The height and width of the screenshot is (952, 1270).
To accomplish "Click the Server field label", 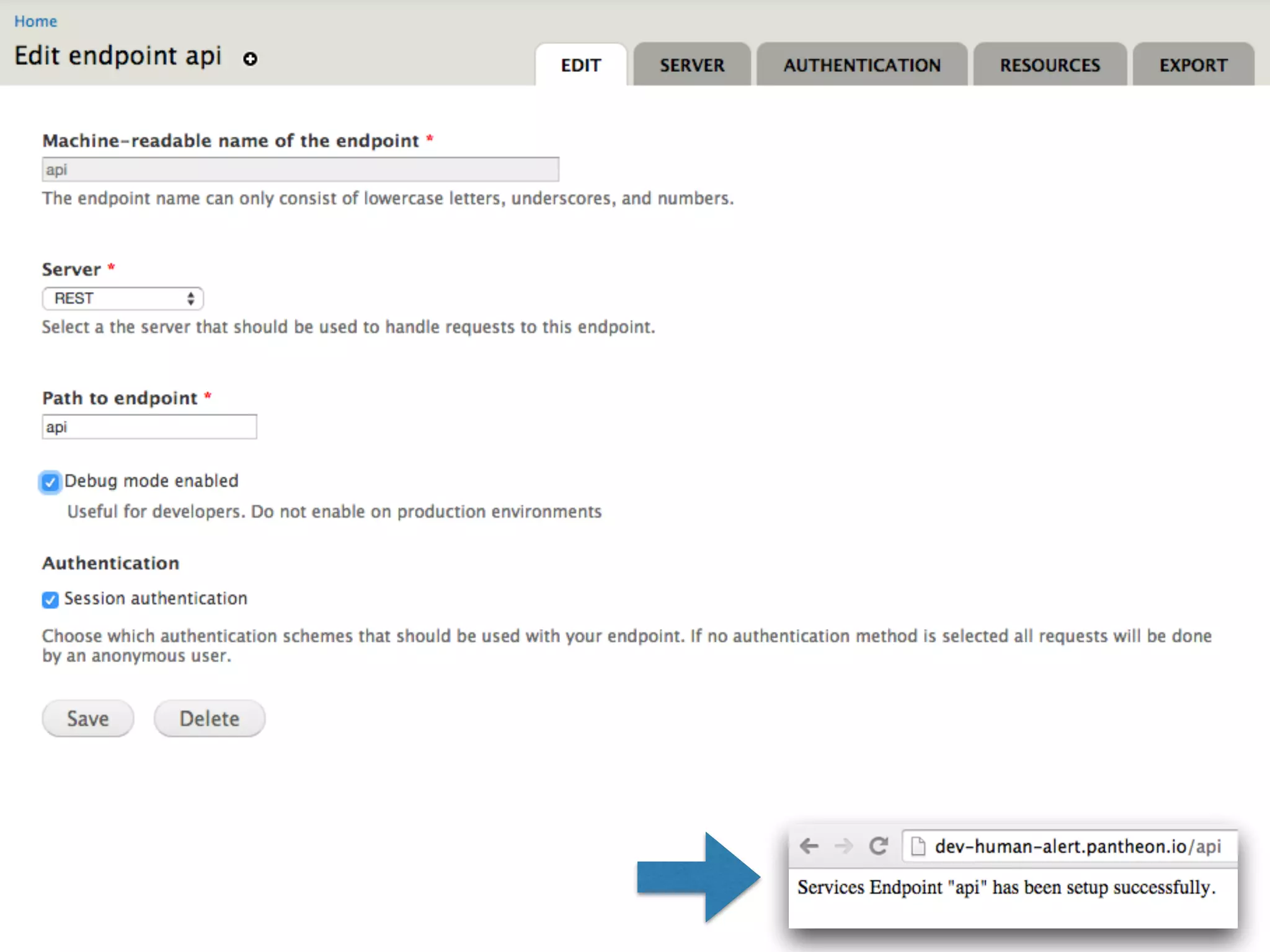I will pos(71,270).
